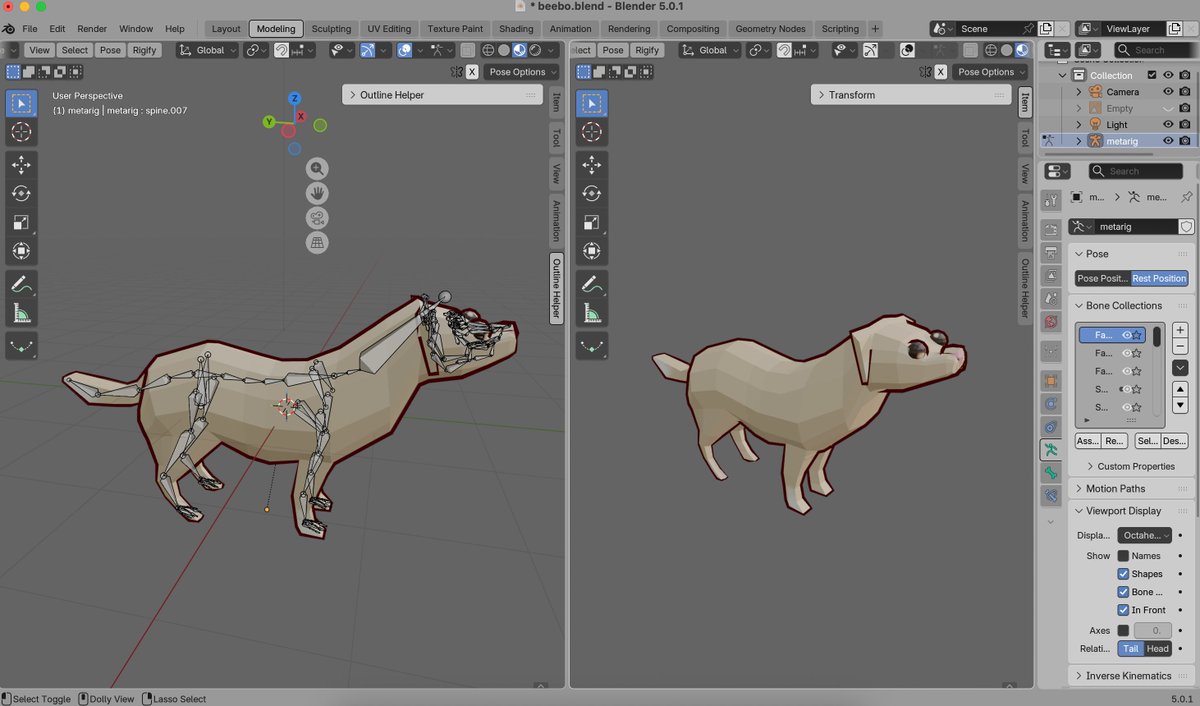Select the Move tool in left viewport toolbar

tap(21, 164)
